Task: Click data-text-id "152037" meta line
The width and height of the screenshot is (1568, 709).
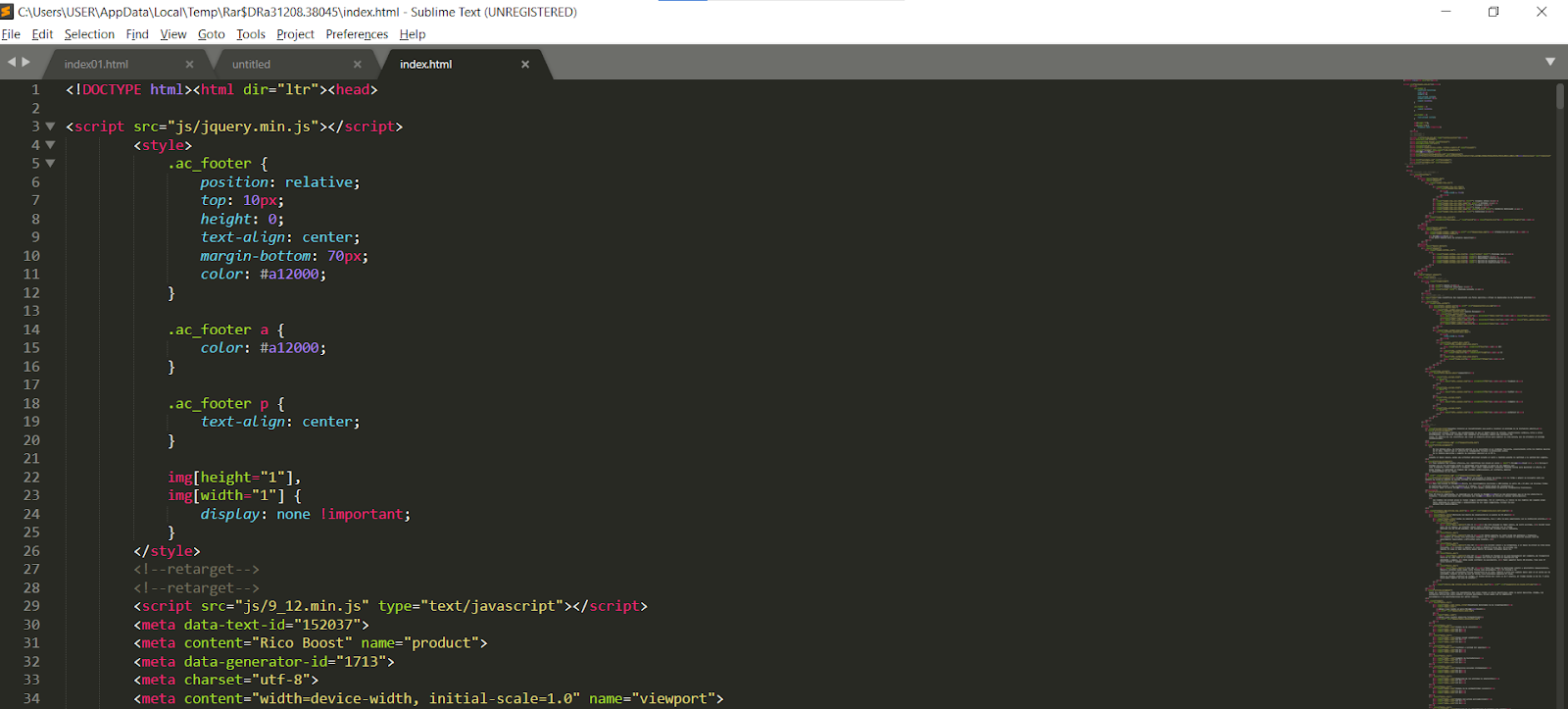Action: click(251, 625)
